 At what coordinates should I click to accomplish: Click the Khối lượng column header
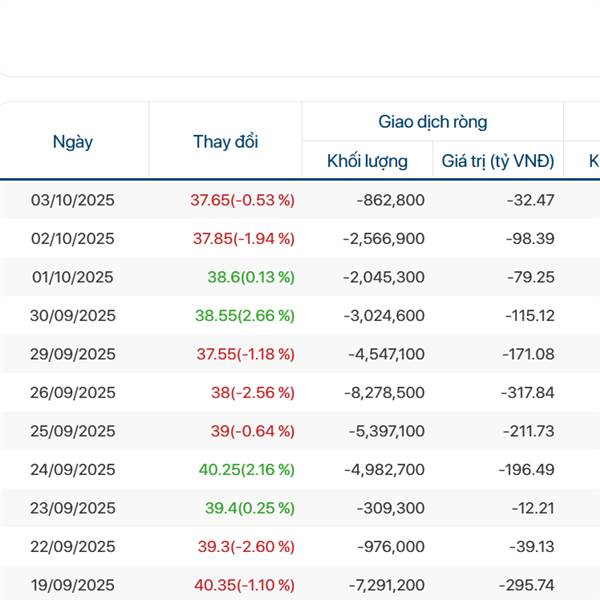[367, 160]
